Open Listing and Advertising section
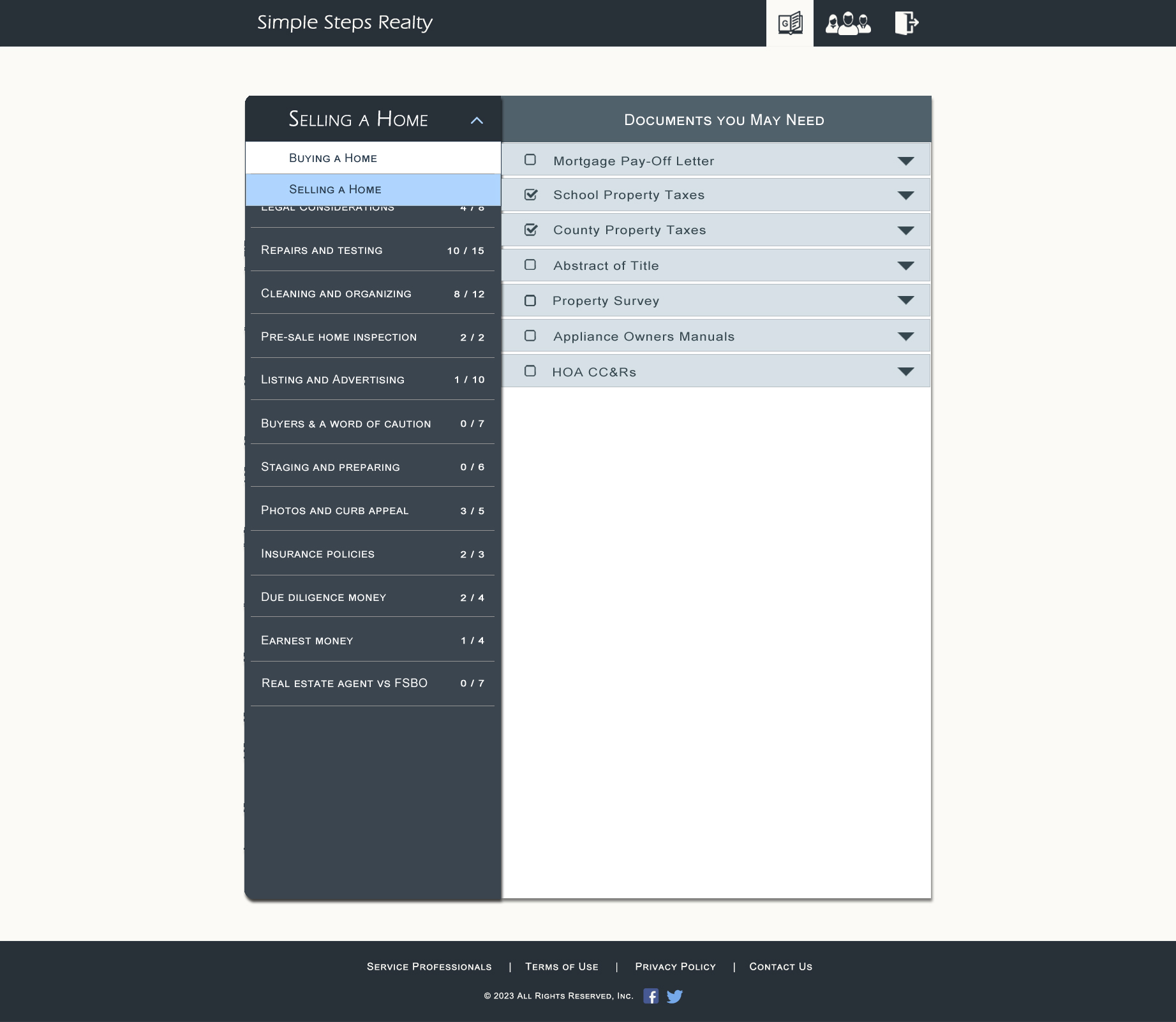 pyautogui.click(x=372, y=380)
